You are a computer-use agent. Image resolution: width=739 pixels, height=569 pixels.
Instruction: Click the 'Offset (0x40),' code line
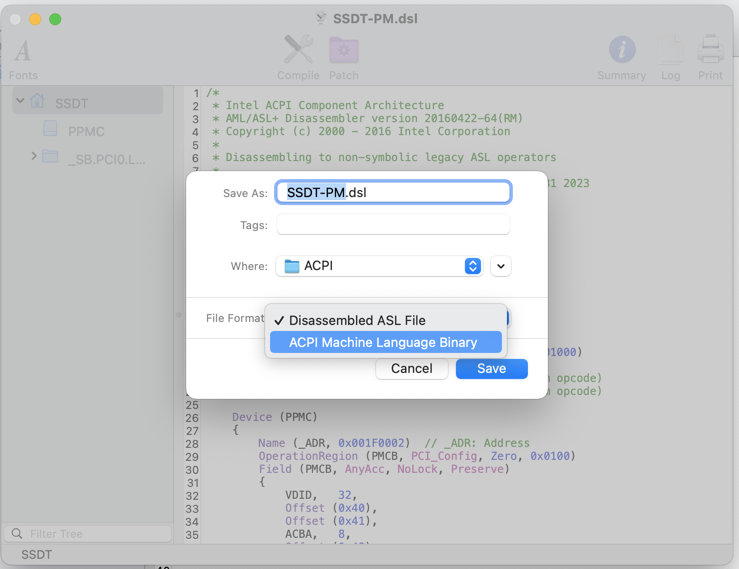(x=331, y=508)
